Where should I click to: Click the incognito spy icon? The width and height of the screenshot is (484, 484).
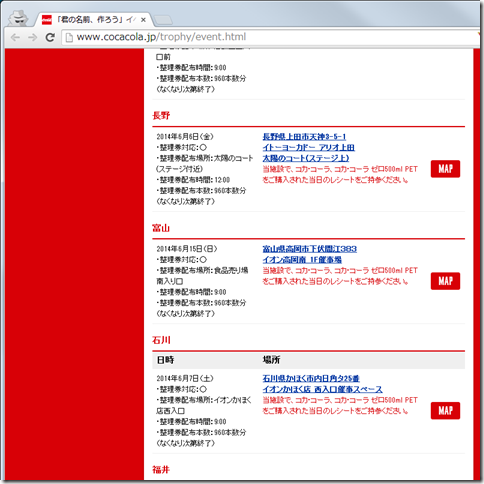(18, 18)
